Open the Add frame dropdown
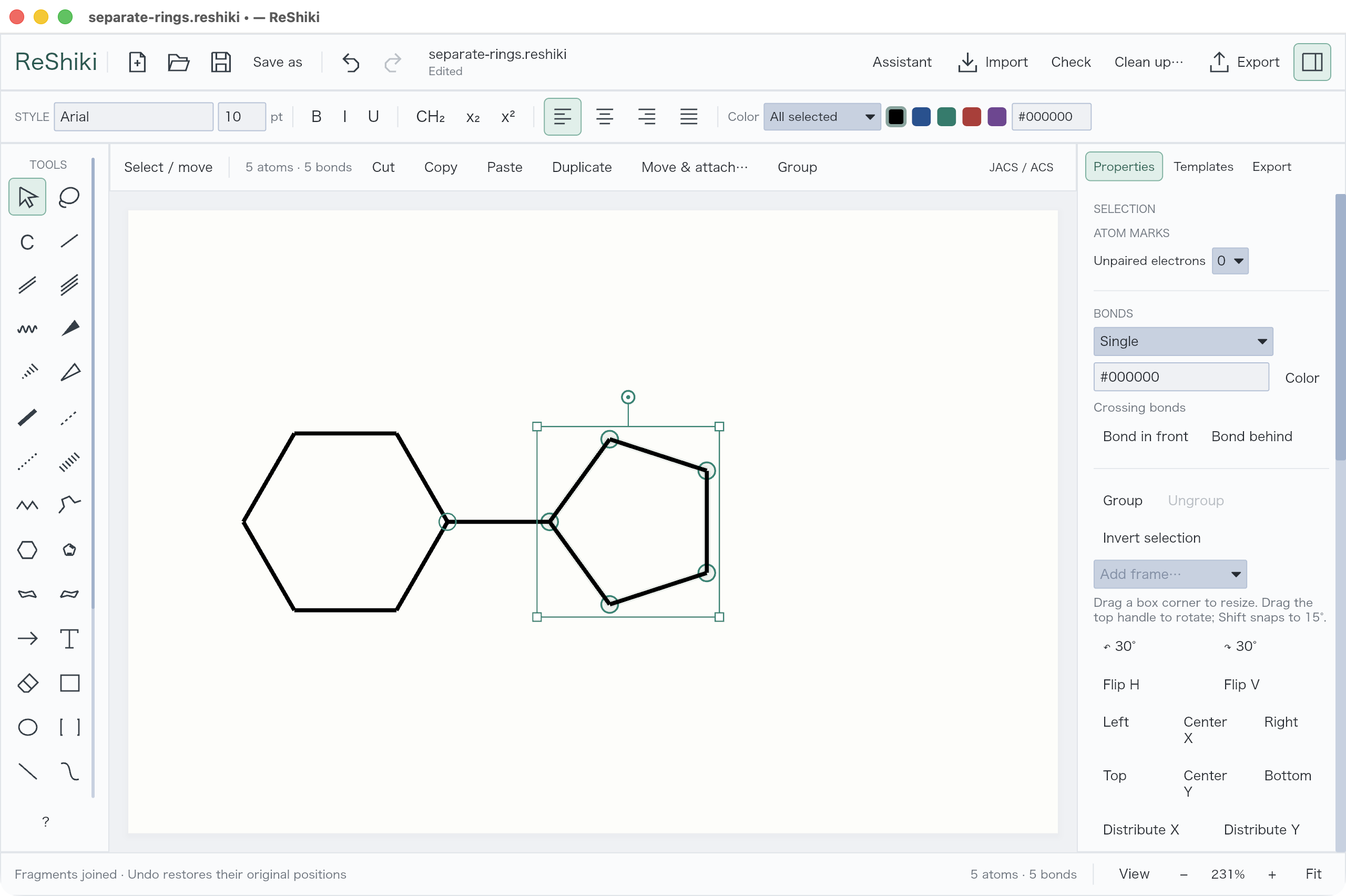Screen dimensions: 1346x896 coord(1169,574)
